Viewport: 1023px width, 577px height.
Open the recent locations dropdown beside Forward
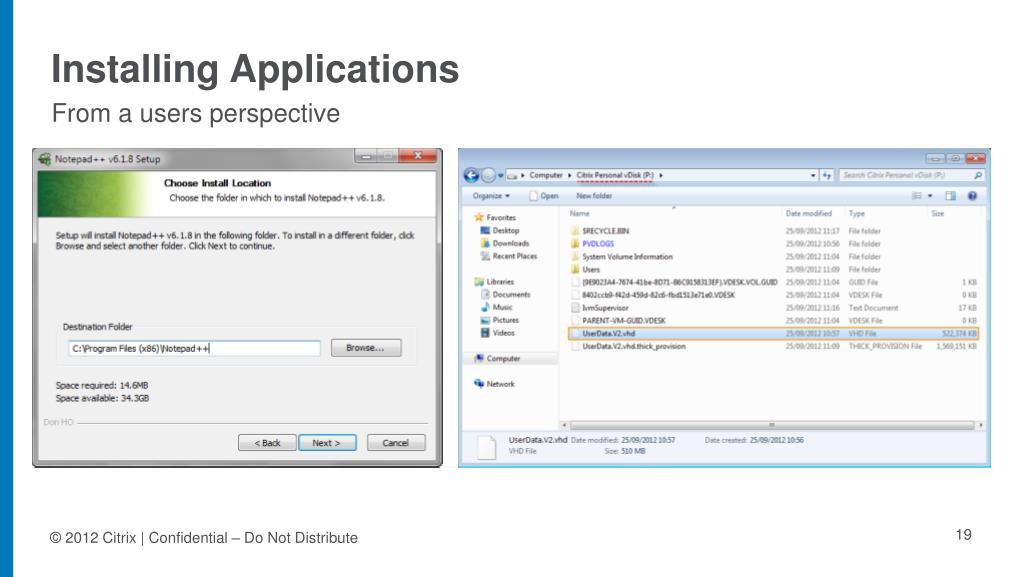click(500, 176)
